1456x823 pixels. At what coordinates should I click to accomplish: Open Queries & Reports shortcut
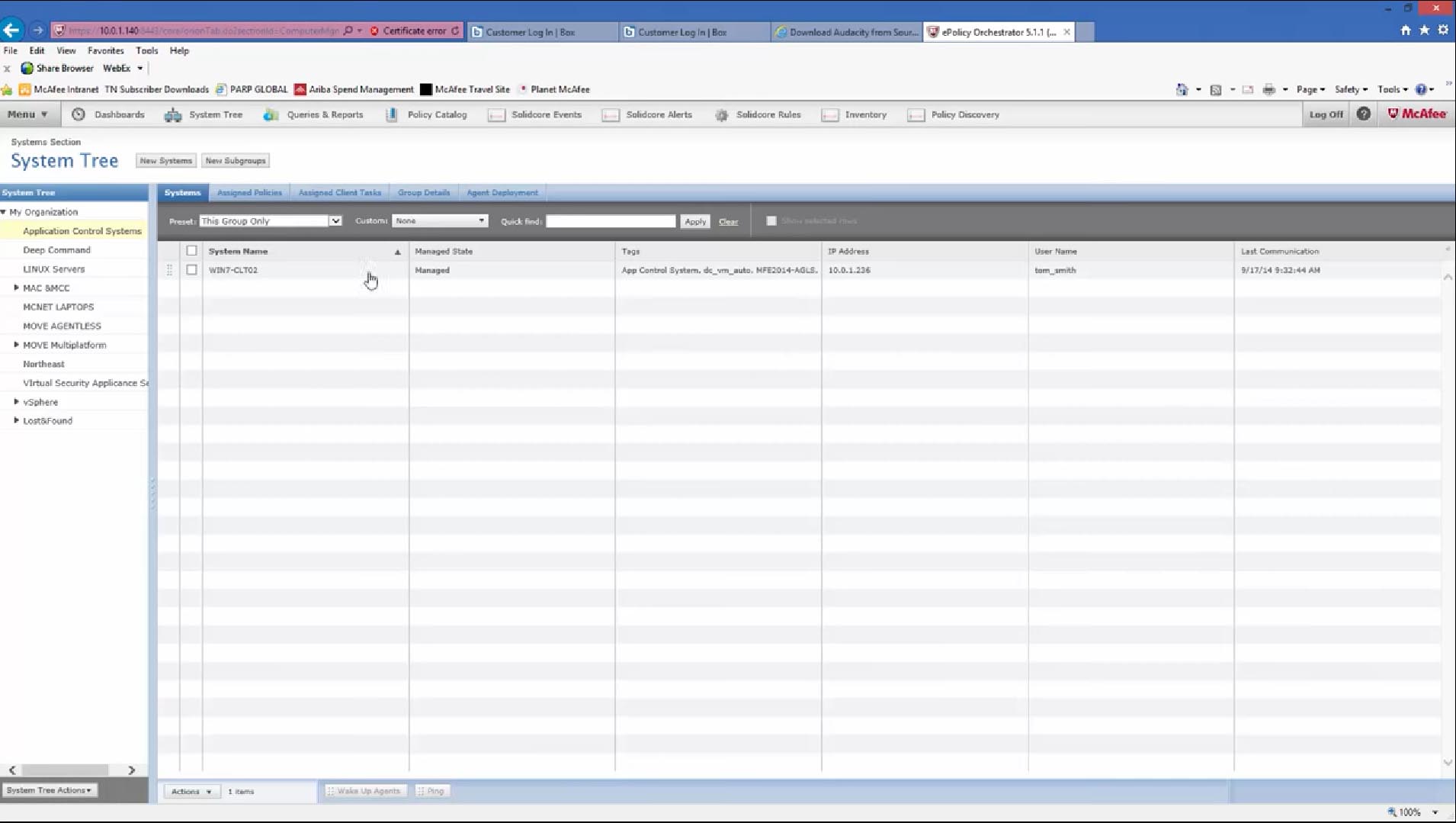[314, 114]
